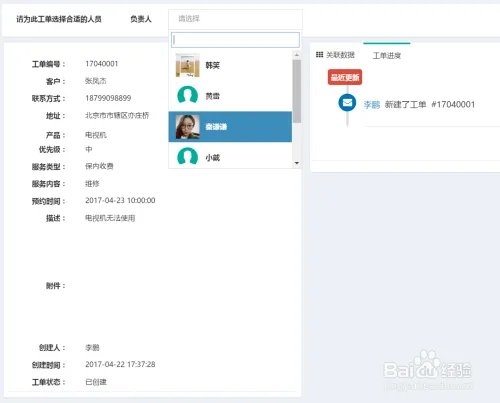Click the service type 保内收费
Viewport: 500px width, 403px height.
[x=99, y=166]
